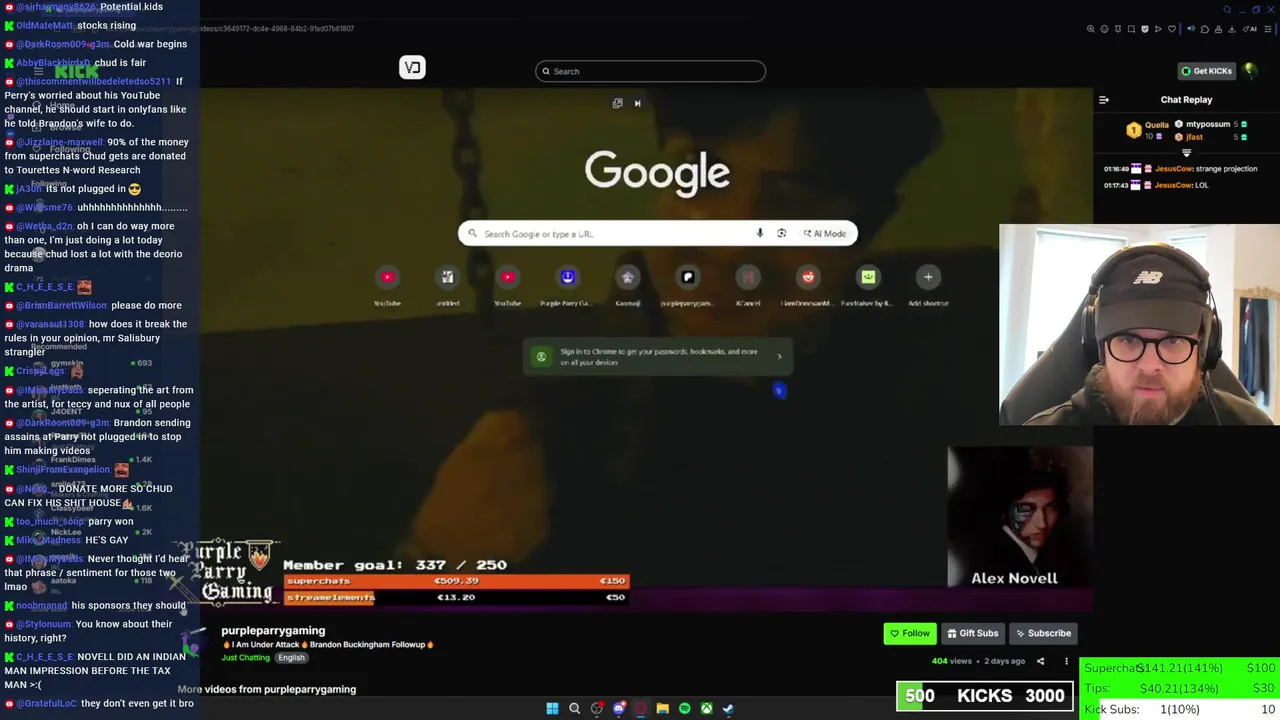
Task: Open the Windows Start menu
Action: (552, 708)
